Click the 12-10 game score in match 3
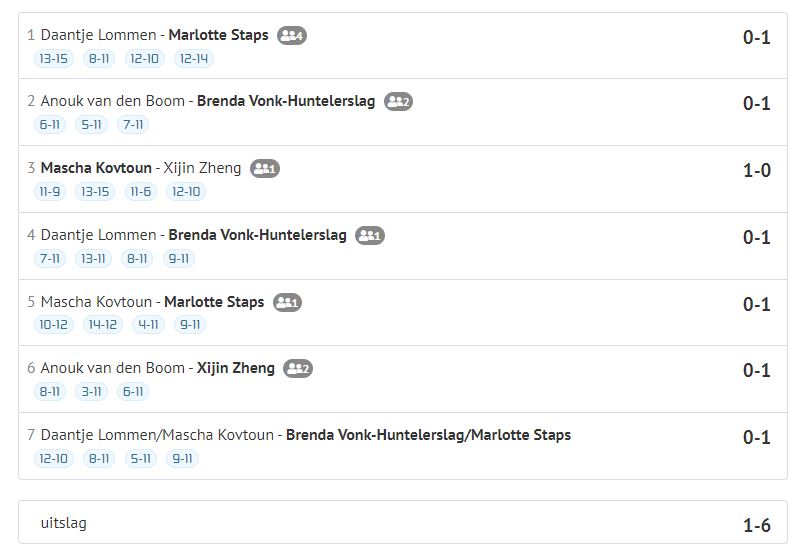The image size is (799, 555). 186,192
